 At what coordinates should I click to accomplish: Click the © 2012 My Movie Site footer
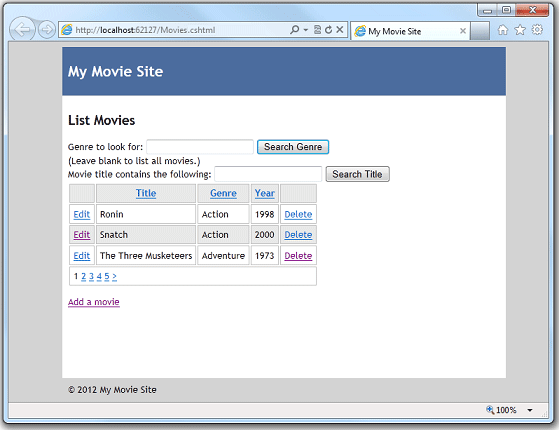[x=112, y=390]
